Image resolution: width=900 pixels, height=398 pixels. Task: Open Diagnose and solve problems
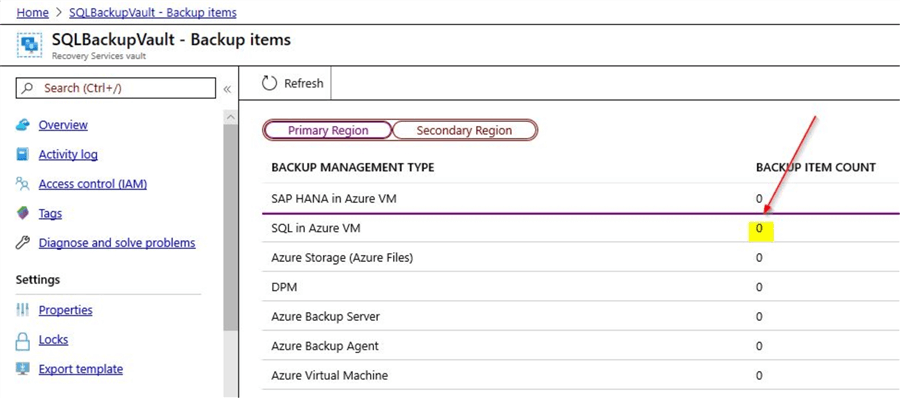117,244
